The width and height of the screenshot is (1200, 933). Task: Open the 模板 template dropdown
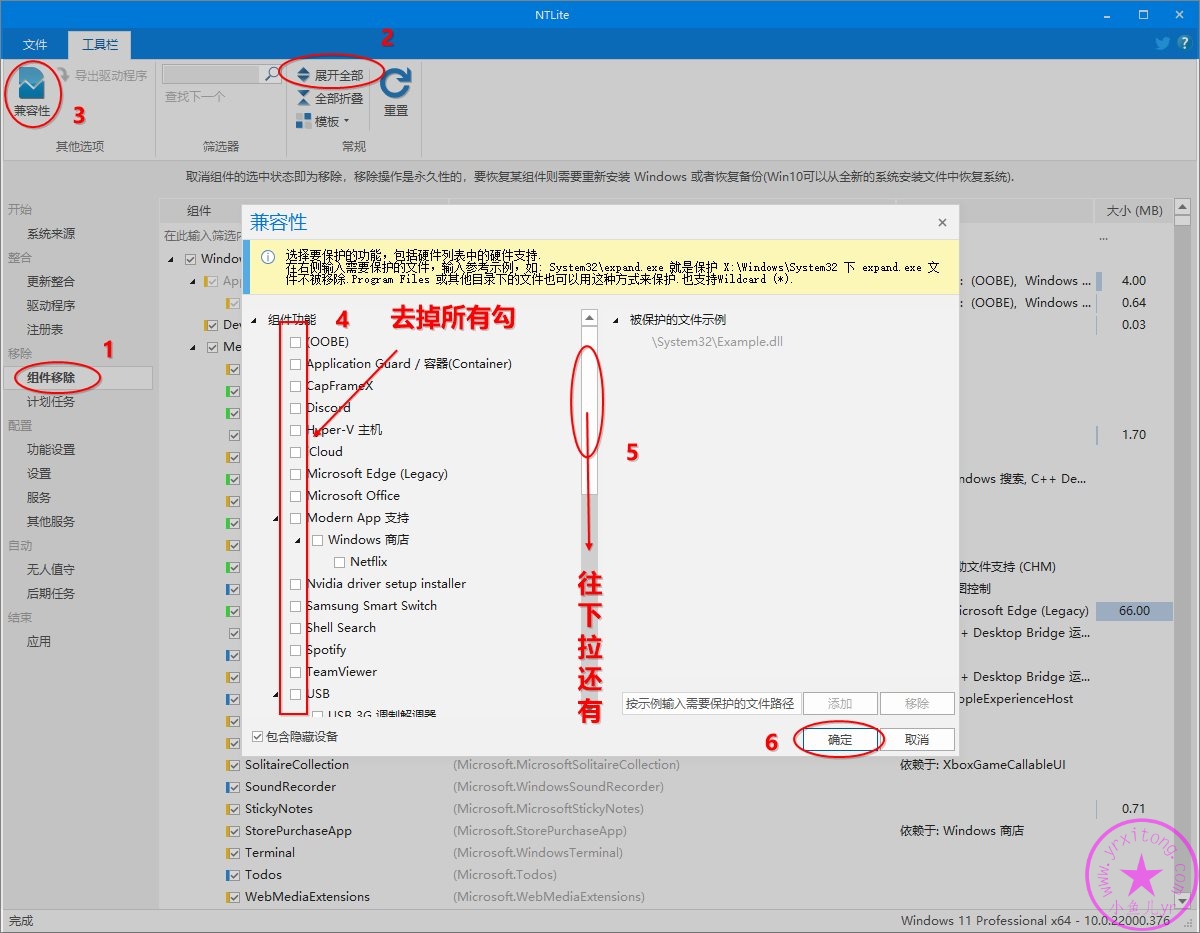point(322,121)
